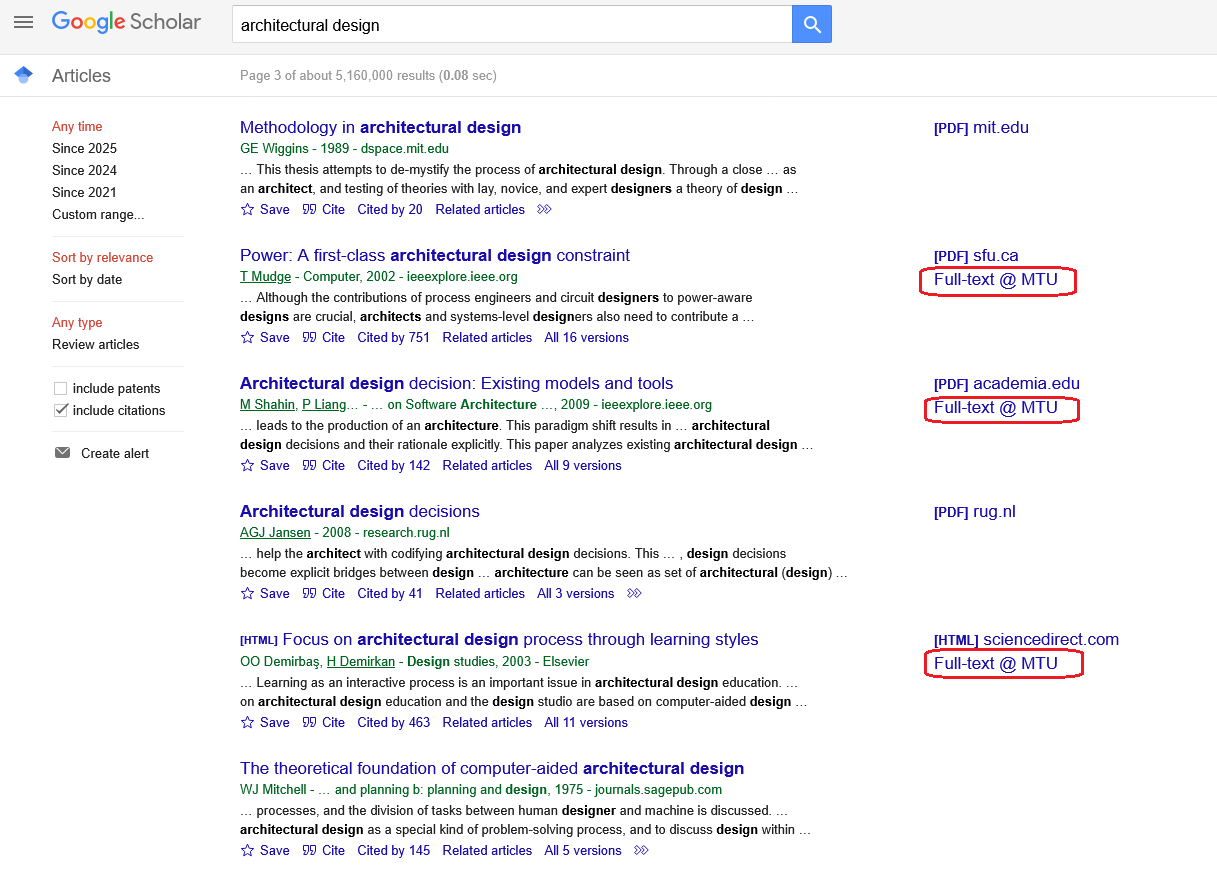Click the search field with architectural design
The image size is (1217, 870).
[512, 24]
